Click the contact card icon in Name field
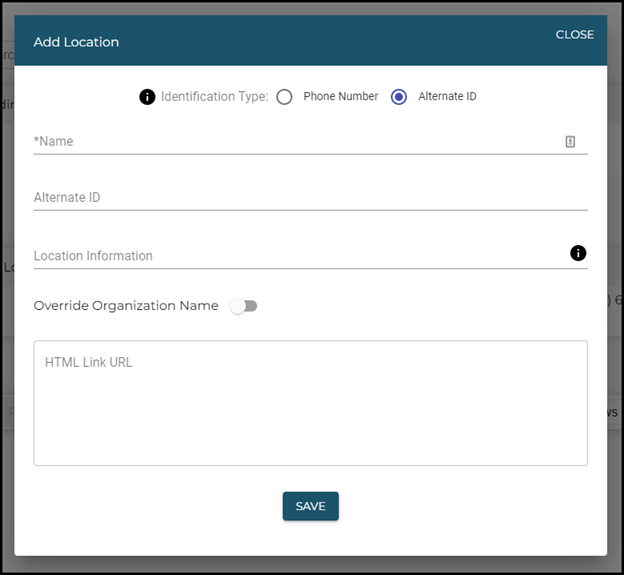 (570, 142)
